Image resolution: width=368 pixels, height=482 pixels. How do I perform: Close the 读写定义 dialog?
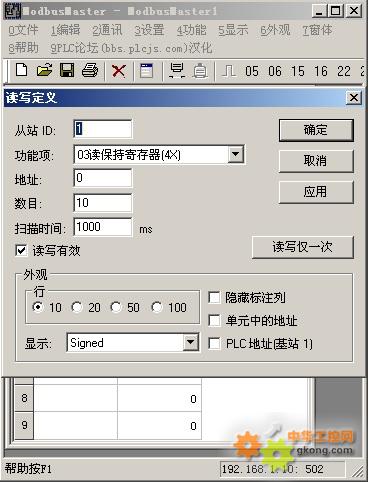[354, 98]
